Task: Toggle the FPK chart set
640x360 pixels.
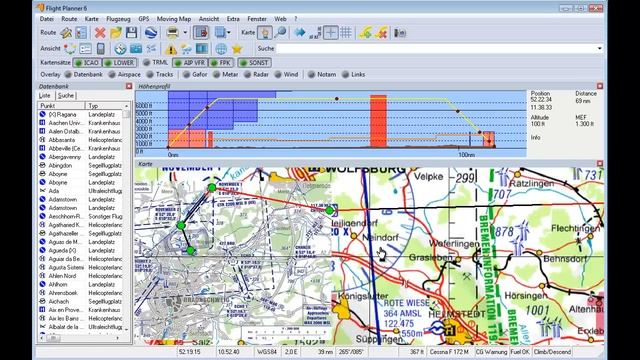Action: tap(221, 63)
